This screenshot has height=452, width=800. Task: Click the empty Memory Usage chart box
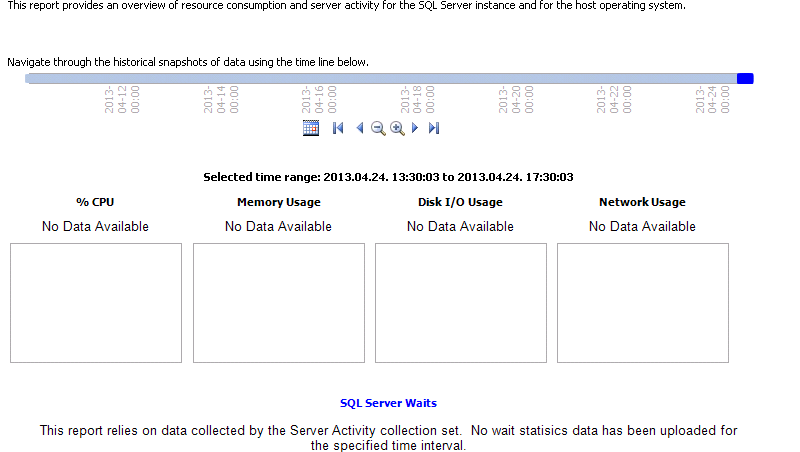pos(279,303)
